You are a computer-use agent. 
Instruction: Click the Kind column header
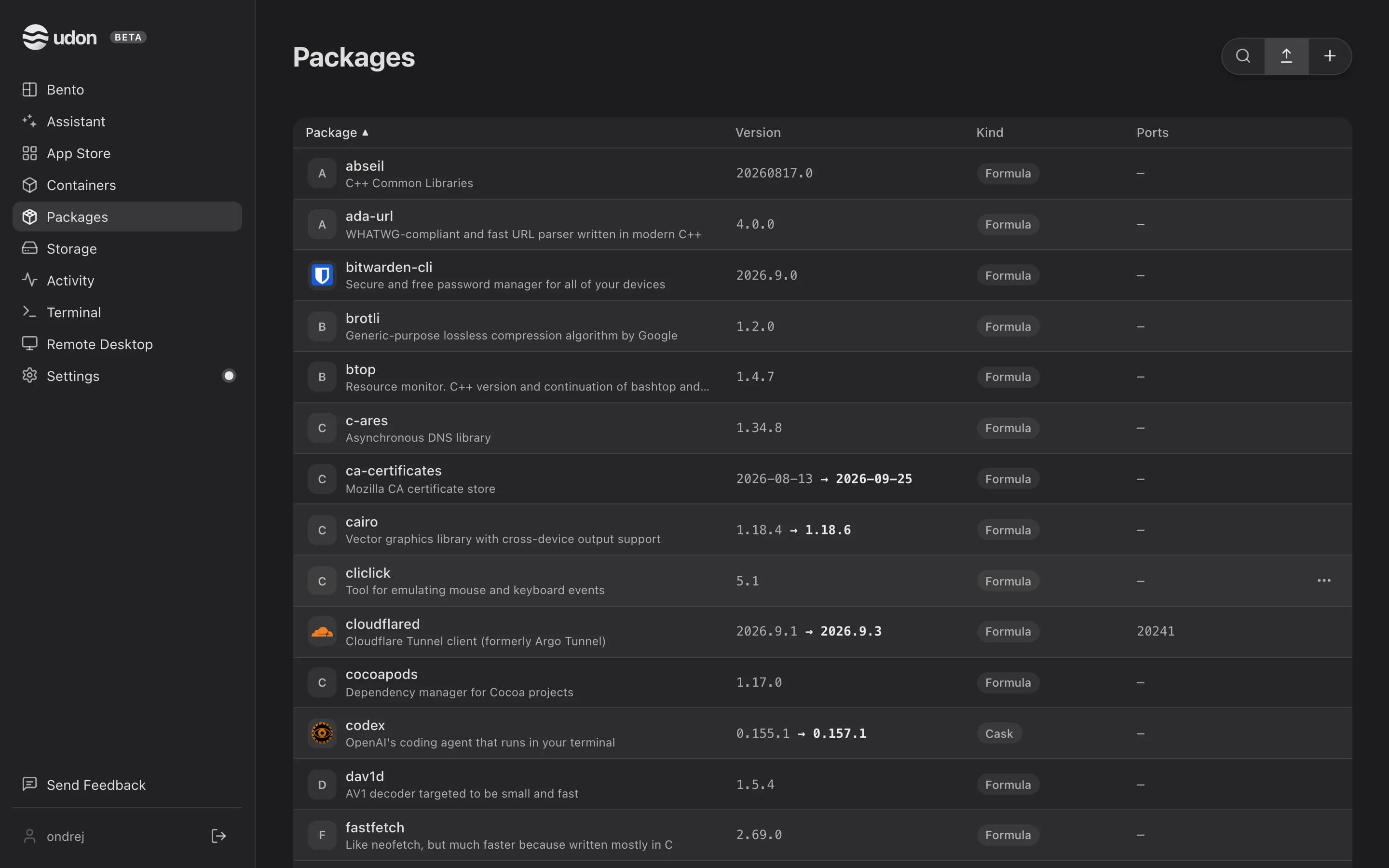point(990,133)
